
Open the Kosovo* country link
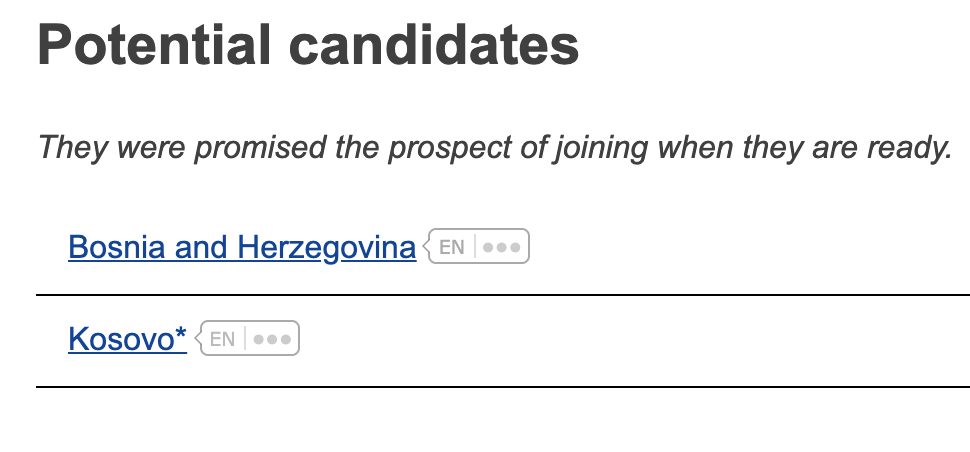(126, 340)
